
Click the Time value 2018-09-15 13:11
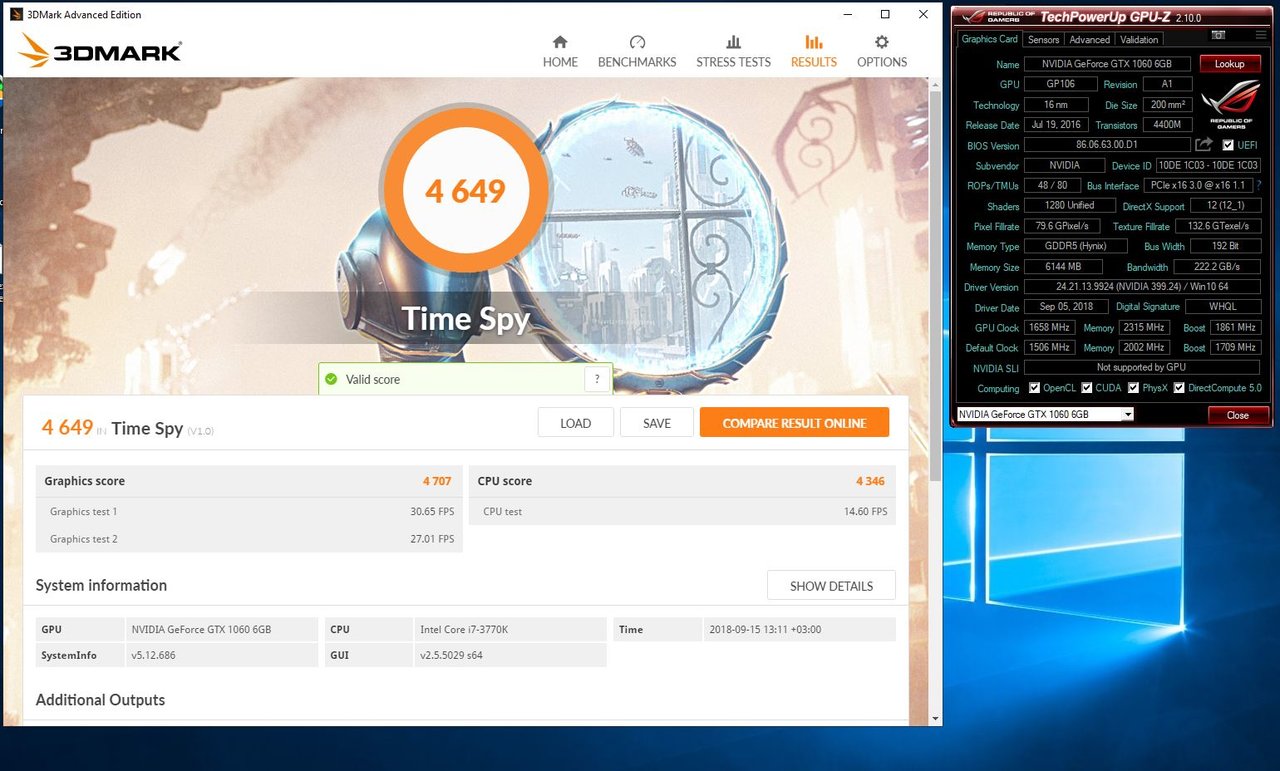pyautogui.click(x=799, y=629)
